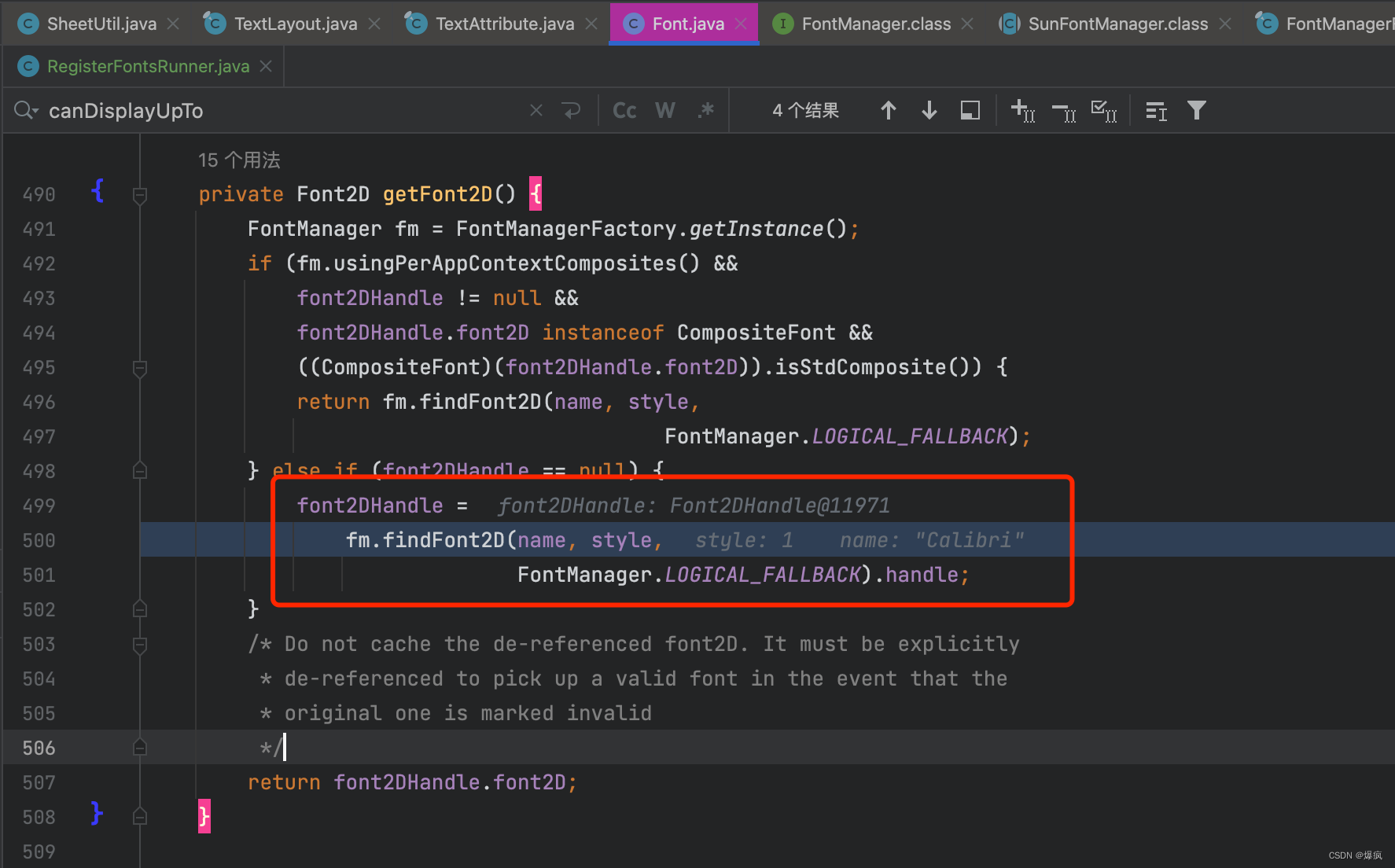The height and width of the screenshot is (868, 1395).
Task: Clear the search text field
Action: click(536, 111)
